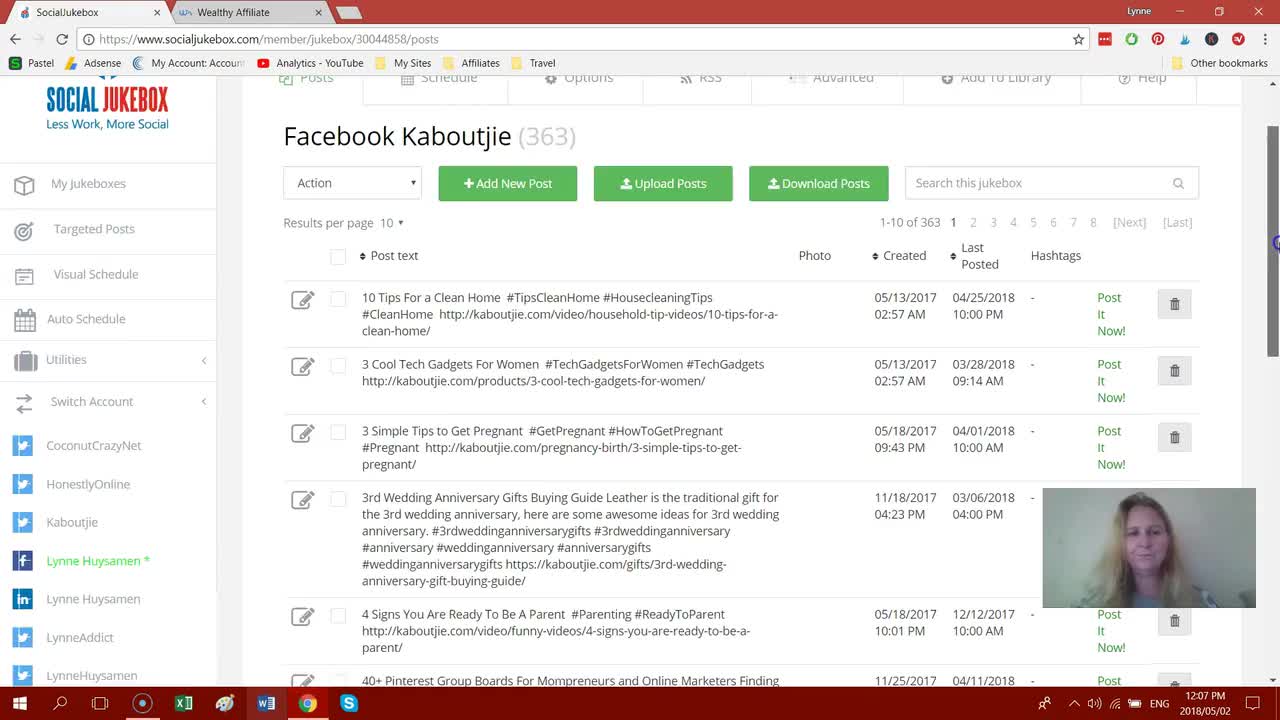The width and height of the screenshot is (1280, 720).
Task: Select the LynneAddict Twitter icon
Action: click(22, 637)
